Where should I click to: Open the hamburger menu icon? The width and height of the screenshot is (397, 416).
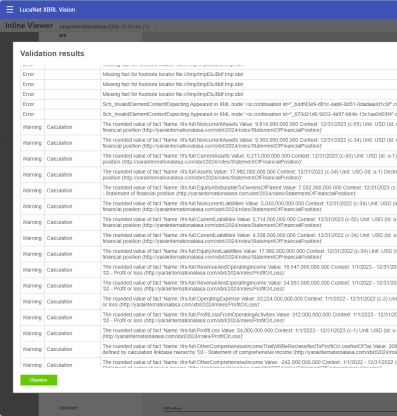click(x=10, y=10)
